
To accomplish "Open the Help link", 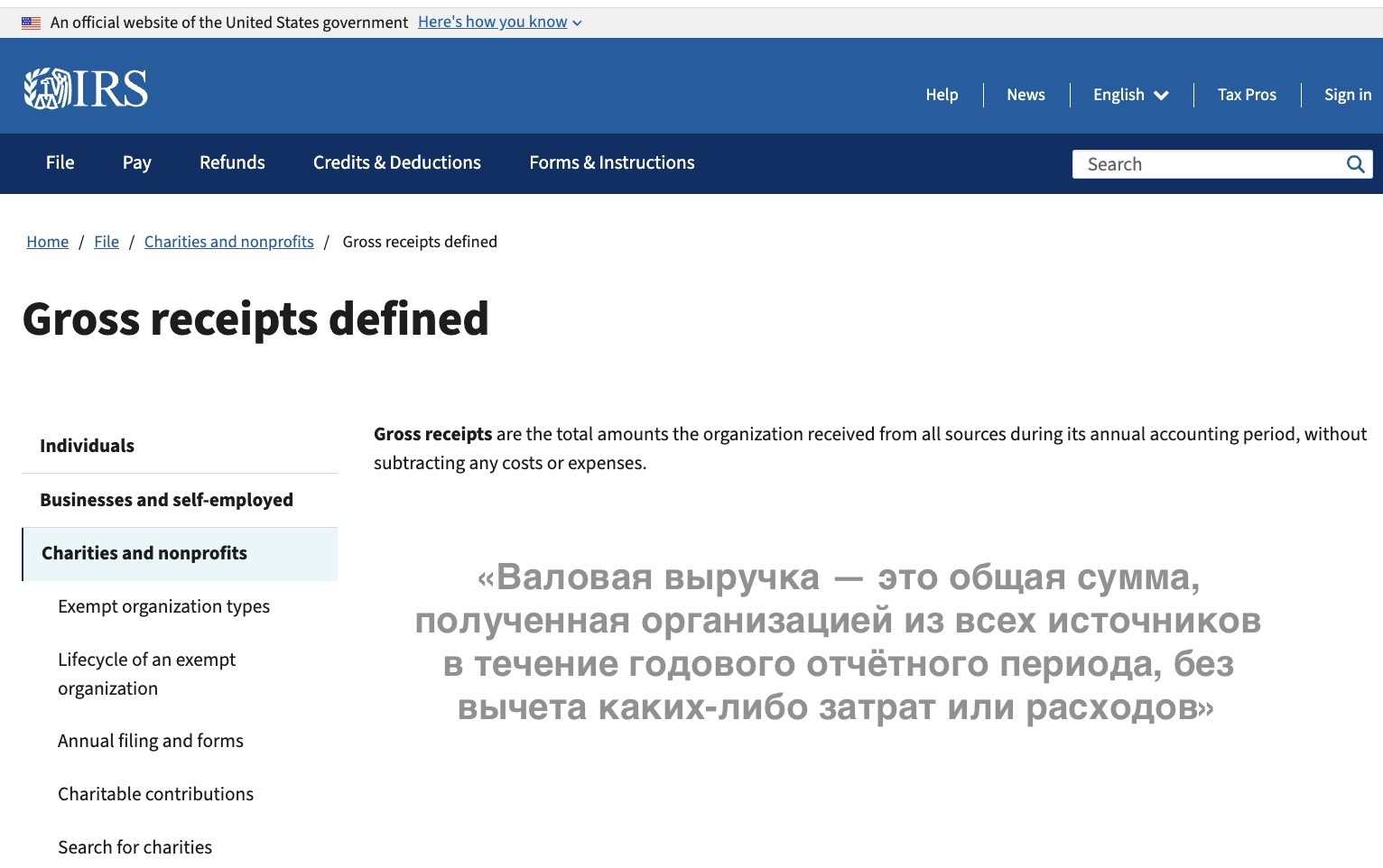I will pyautogui.click(x=942, y=95).
